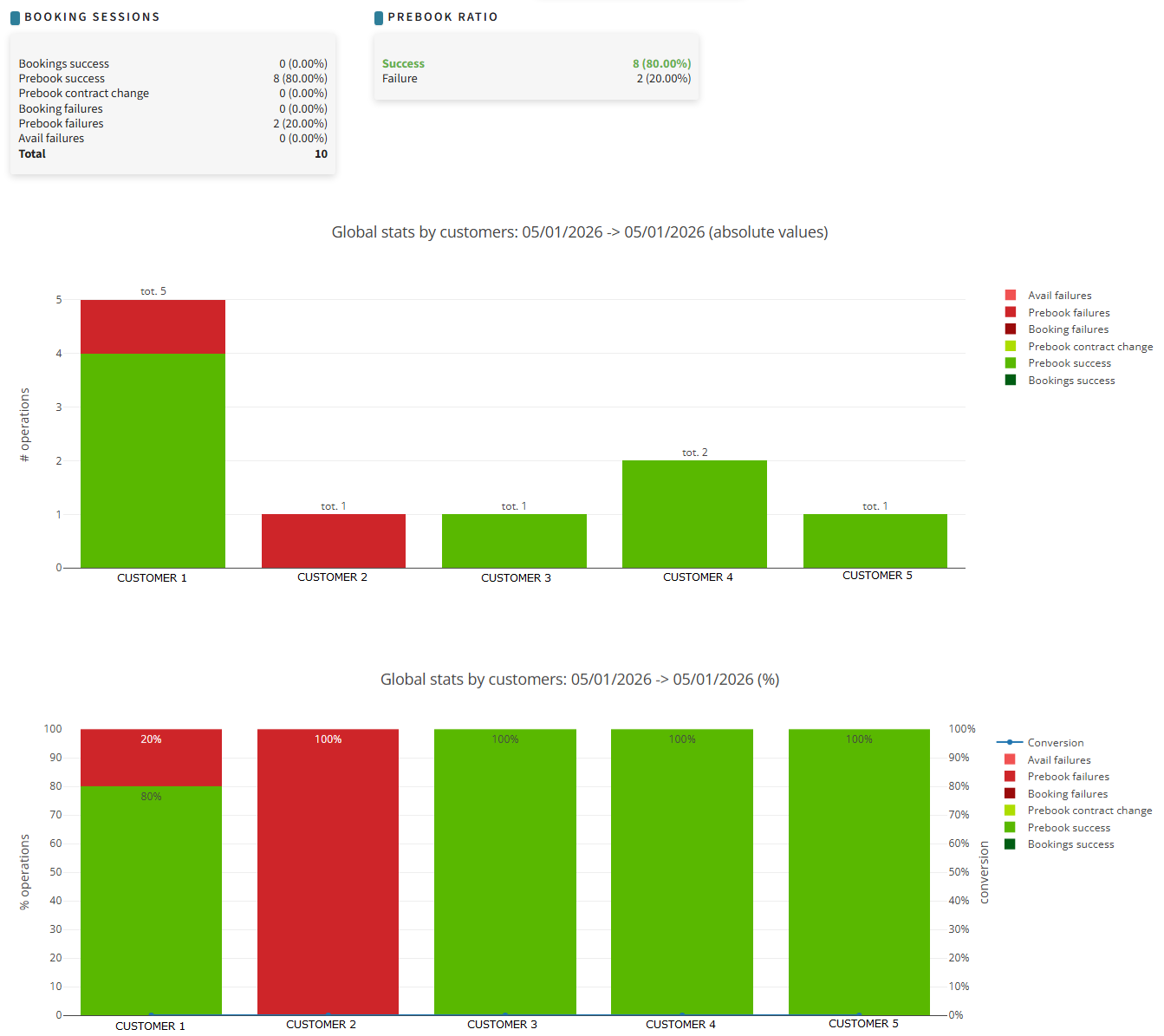
Task: Select CUSTOMER 4 green bar in absolute chart
Action: coord(694,514)
